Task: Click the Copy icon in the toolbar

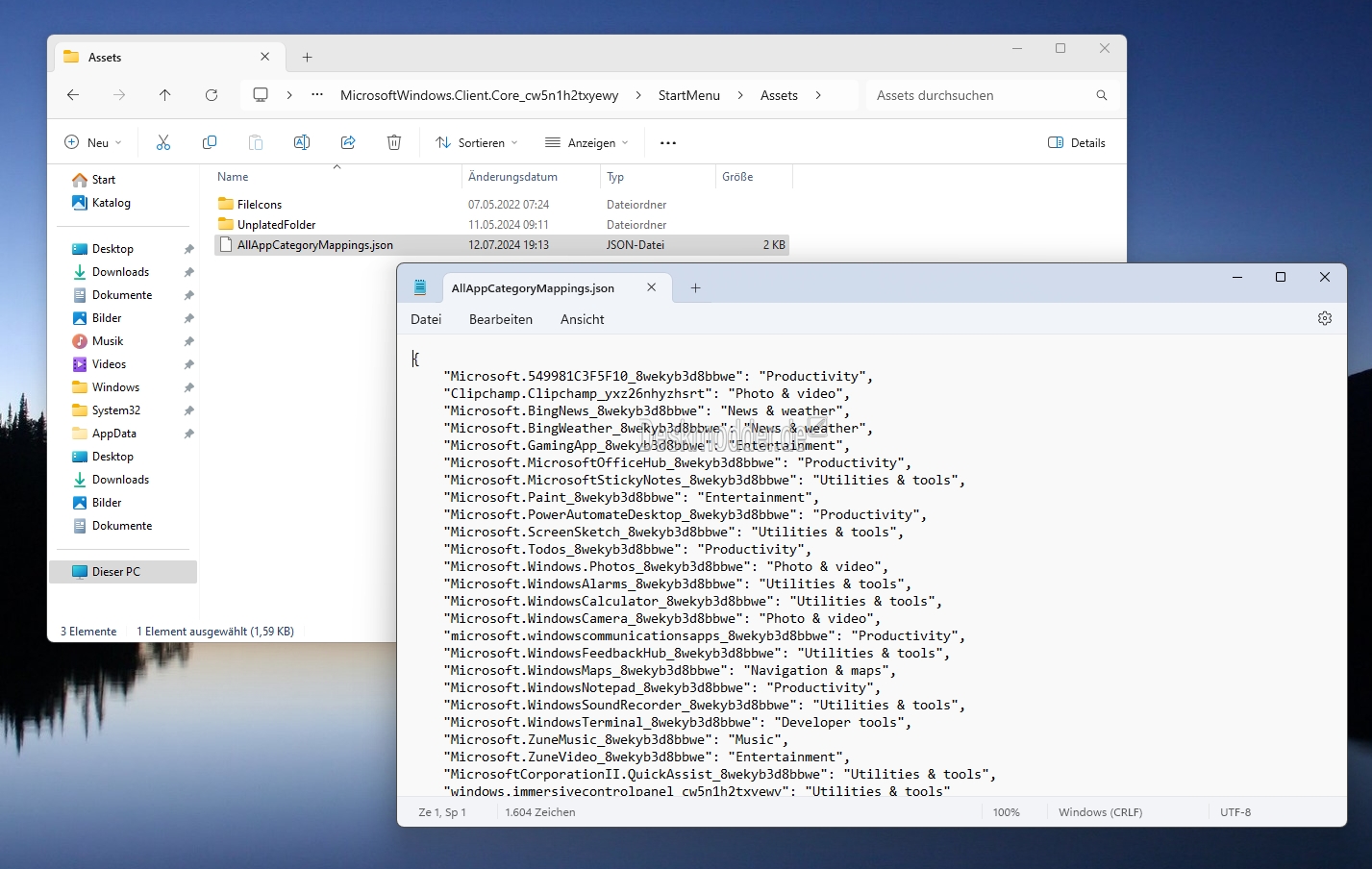Action: click(x=210, y=141)
